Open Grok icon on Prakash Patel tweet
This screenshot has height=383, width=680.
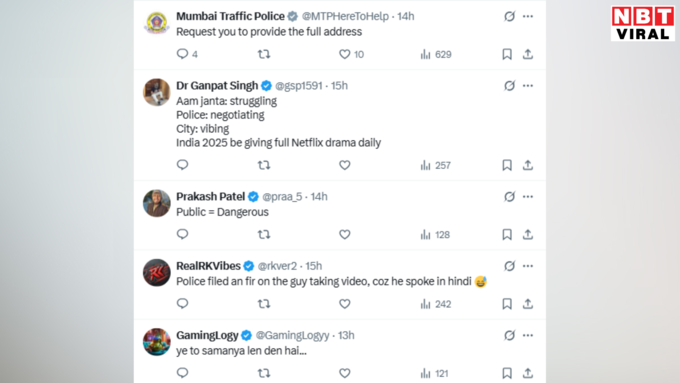coord(510,196)
